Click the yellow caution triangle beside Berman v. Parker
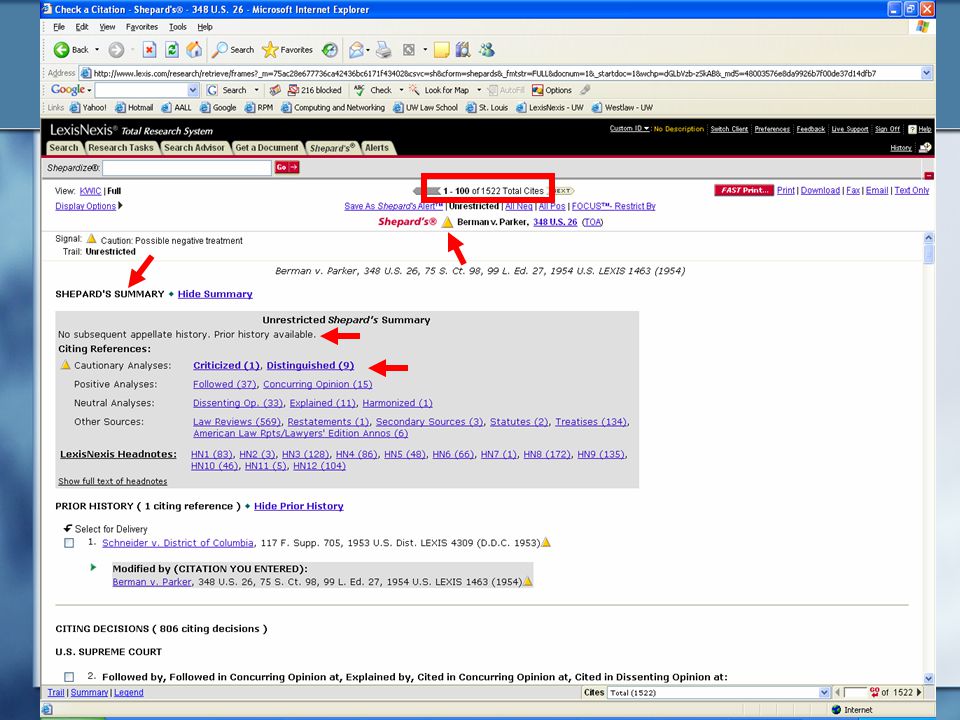Image resolution: width=960 pixels, height=720 pixels. 448,222
